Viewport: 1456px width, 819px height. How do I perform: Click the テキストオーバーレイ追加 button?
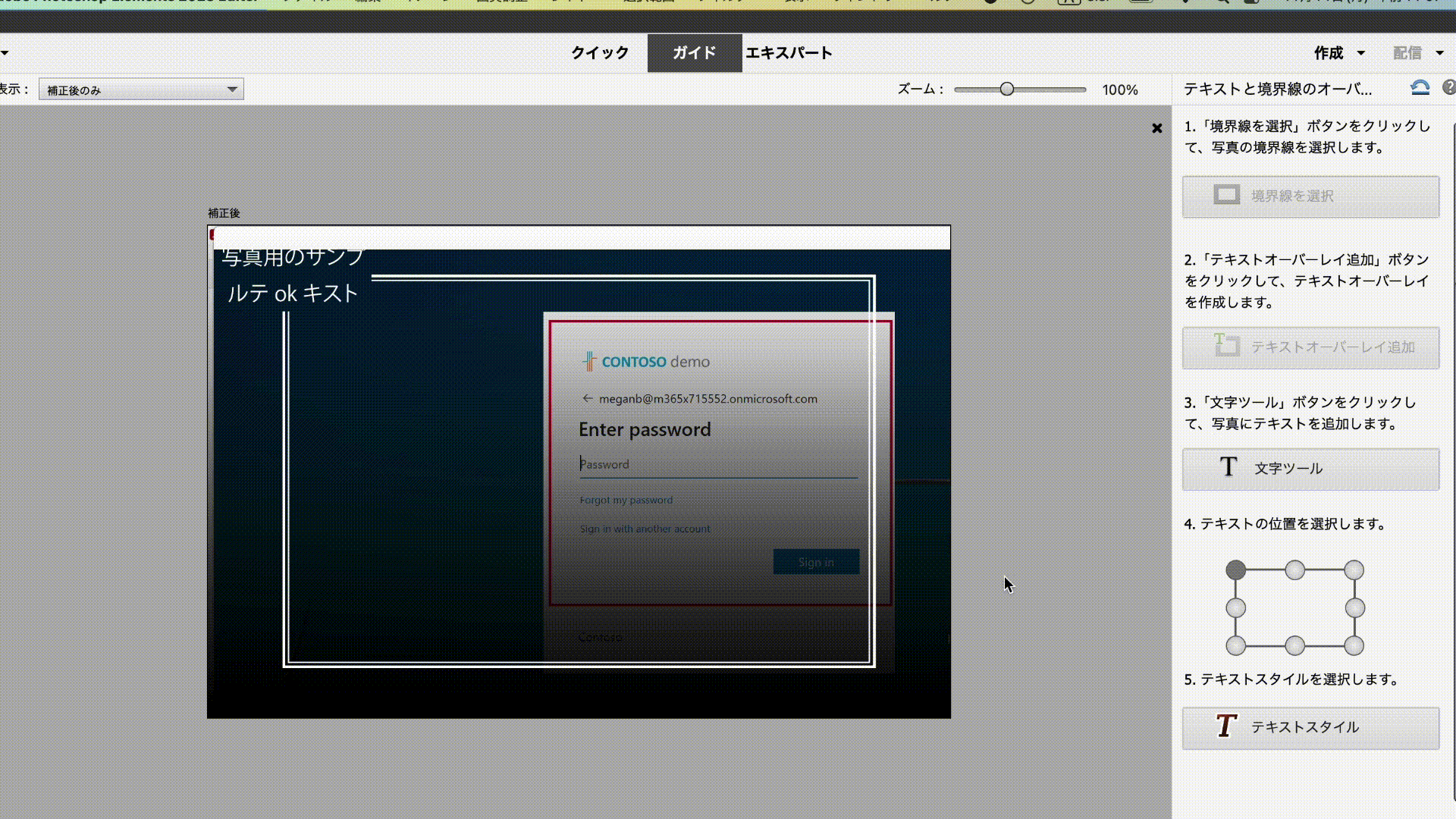[1310, 347]
